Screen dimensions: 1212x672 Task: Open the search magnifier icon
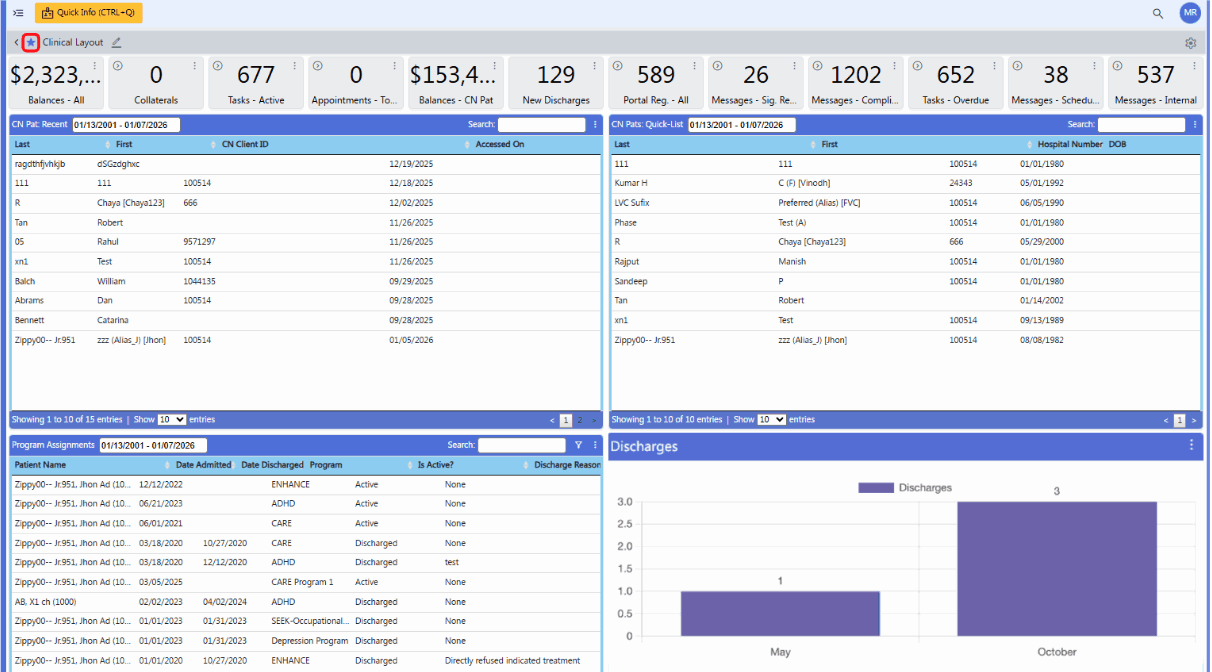pos(1158,13)
